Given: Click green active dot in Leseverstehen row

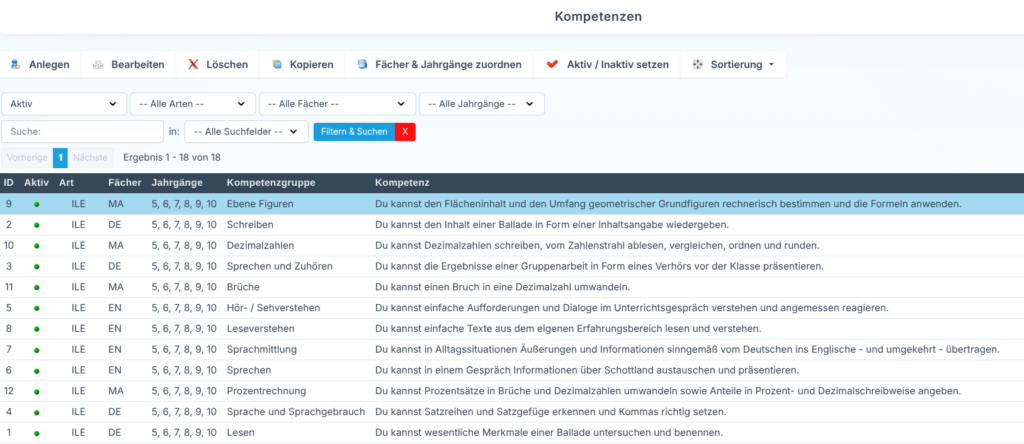Looking at the screenshot, I should tap(37, 329).
